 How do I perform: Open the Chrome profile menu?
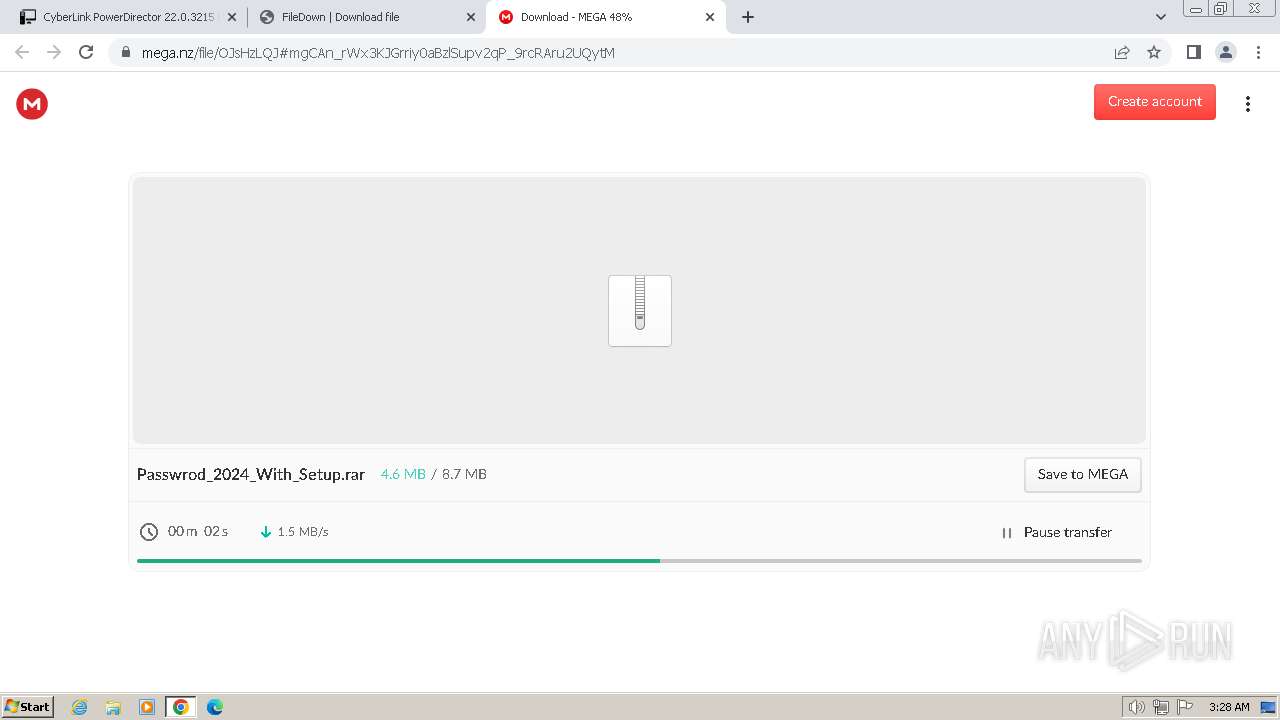pos(1225,52)
